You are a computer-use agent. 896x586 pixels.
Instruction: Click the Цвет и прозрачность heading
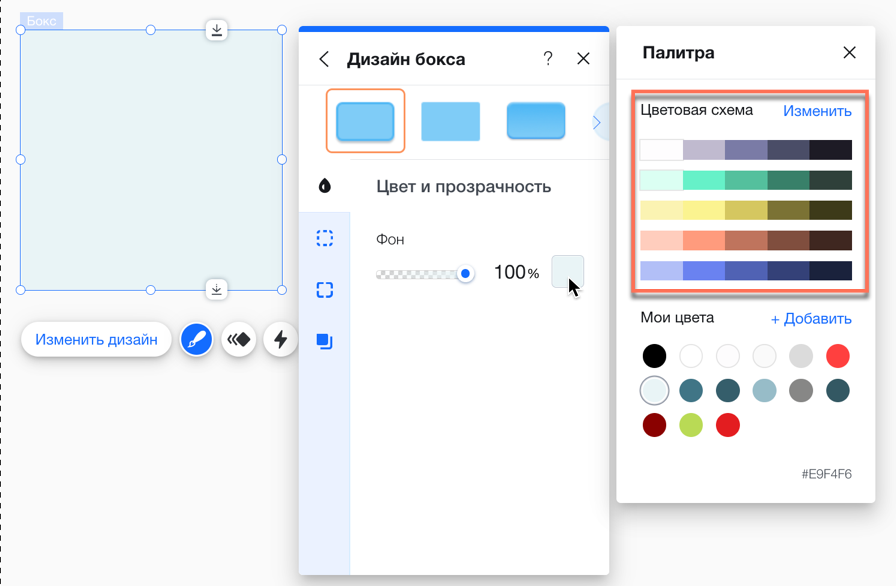tap(463, 187)
